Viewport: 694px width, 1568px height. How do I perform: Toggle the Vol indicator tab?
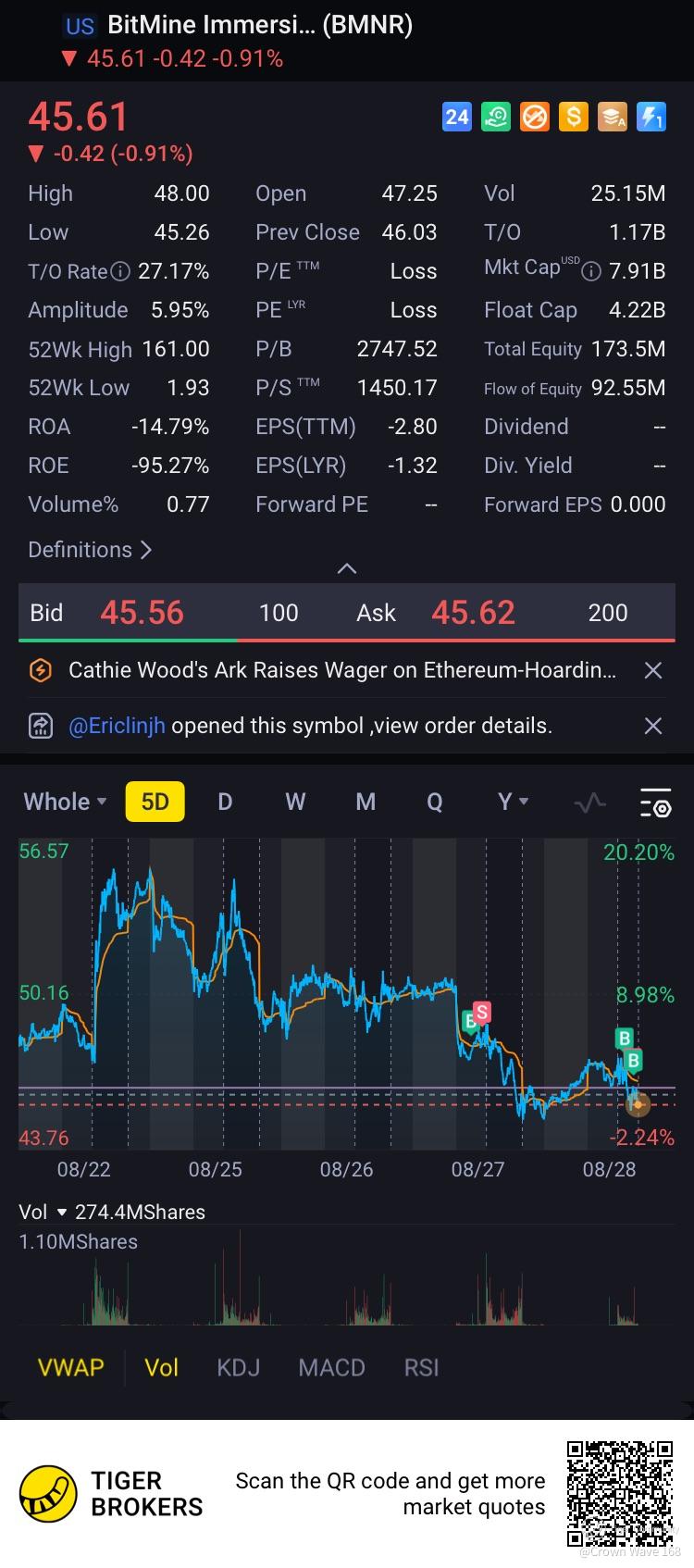[161, 1367]
